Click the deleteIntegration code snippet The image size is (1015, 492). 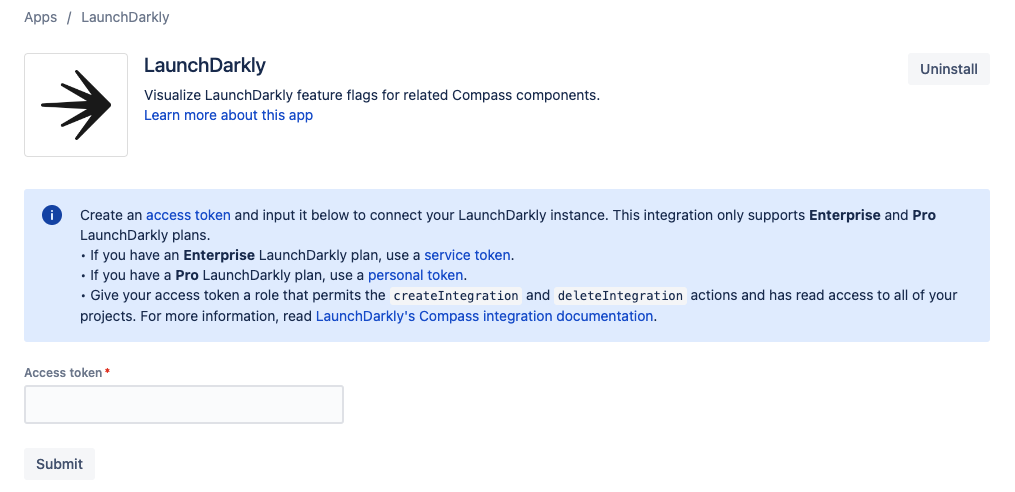[x=620, y=296]
